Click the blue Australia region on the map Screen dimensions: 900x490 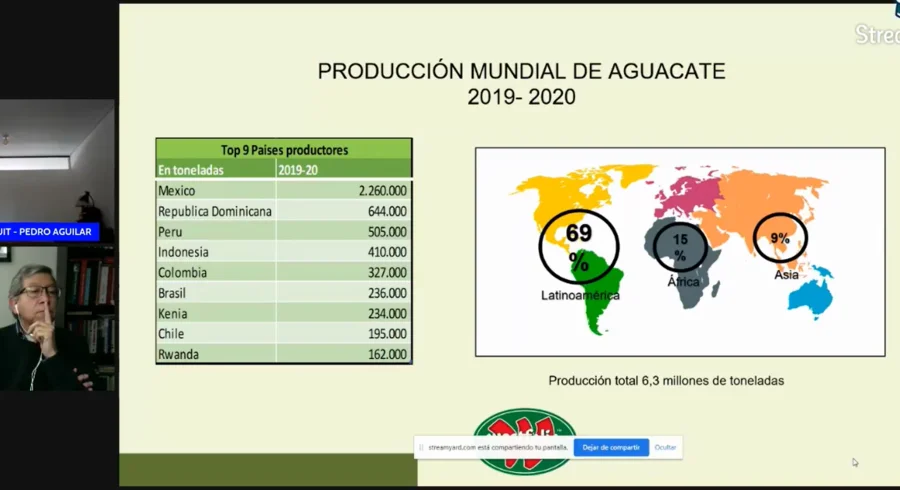coord(810,296)
